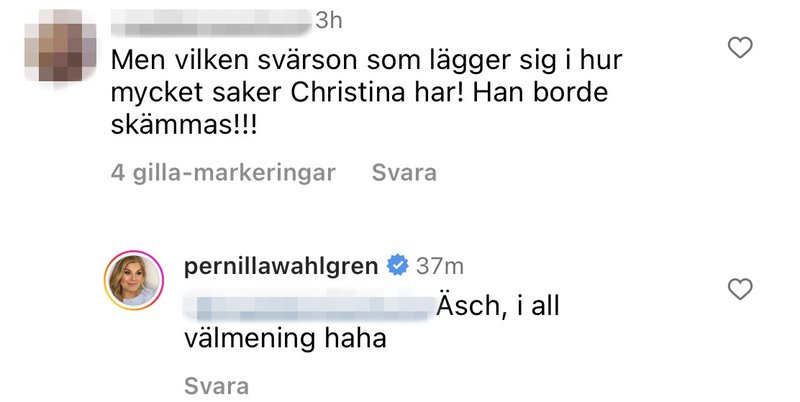Open the pernillawahlgren username link
The image size is (800, 402).
tap(281, 266)
